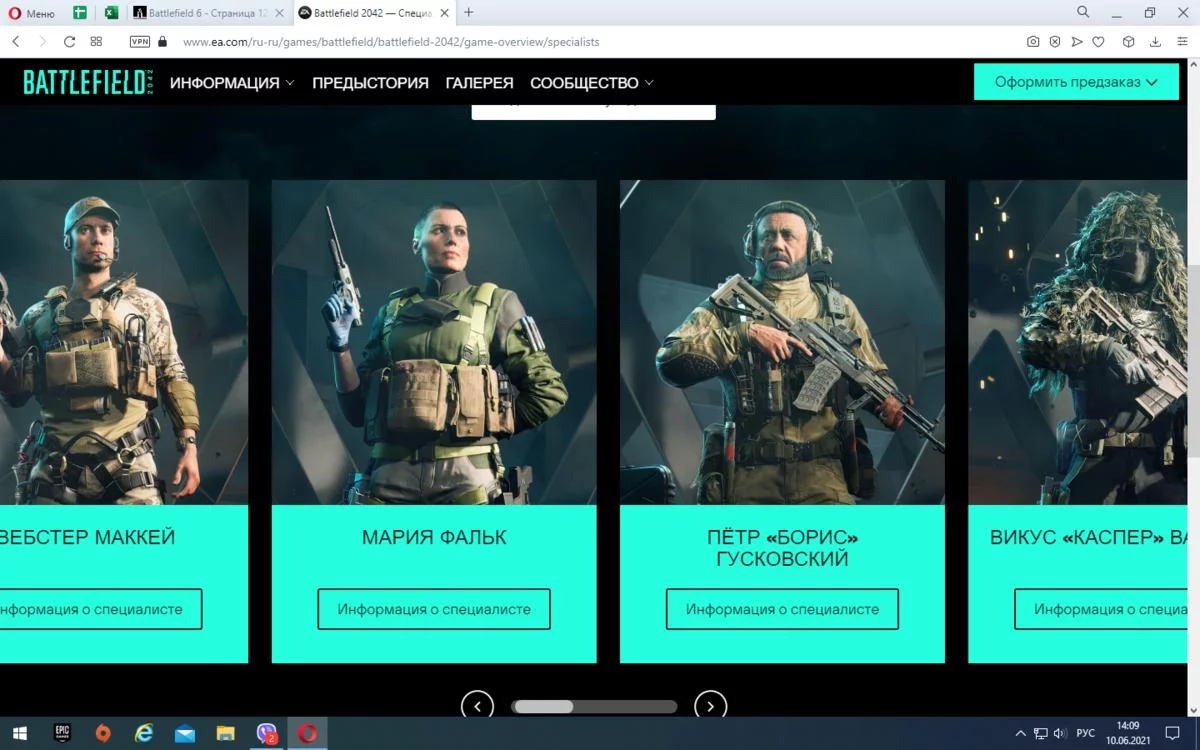Reload the current page
The width and height of the screenshot is (1200, 750).
pos(69,42)
